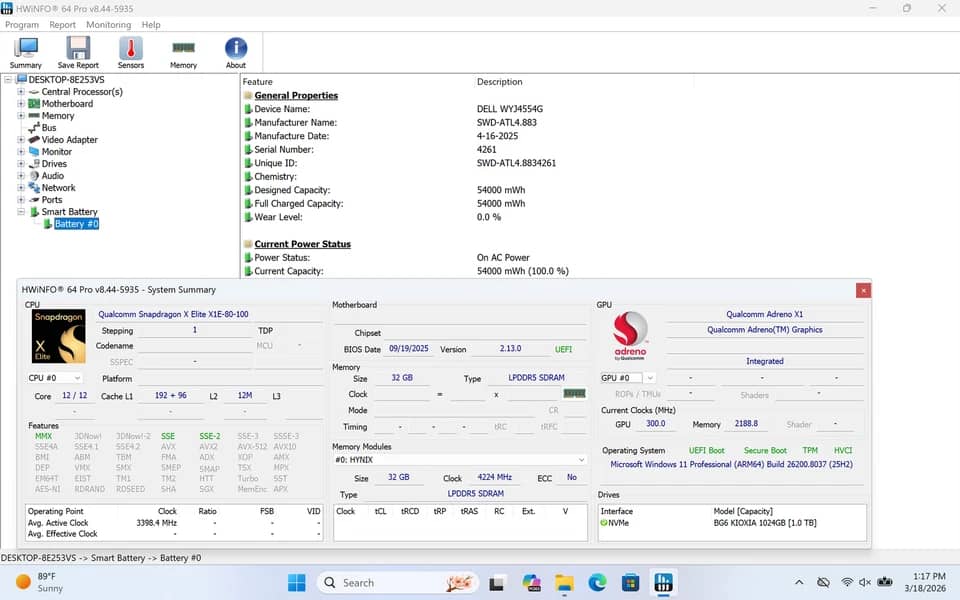
Task: Open File Explorer from the taskbar
Action: (x=564, y=583)
